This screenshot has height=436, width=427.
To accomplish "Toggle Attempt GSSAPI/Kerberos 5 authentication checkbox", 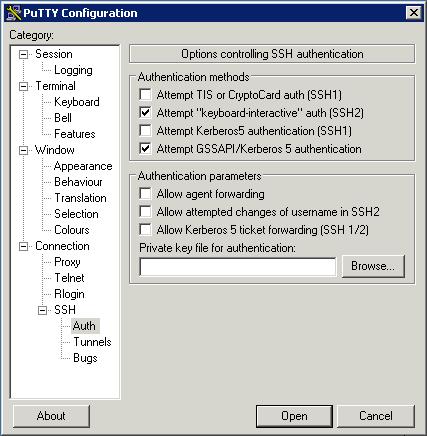I will coord(145,148).
